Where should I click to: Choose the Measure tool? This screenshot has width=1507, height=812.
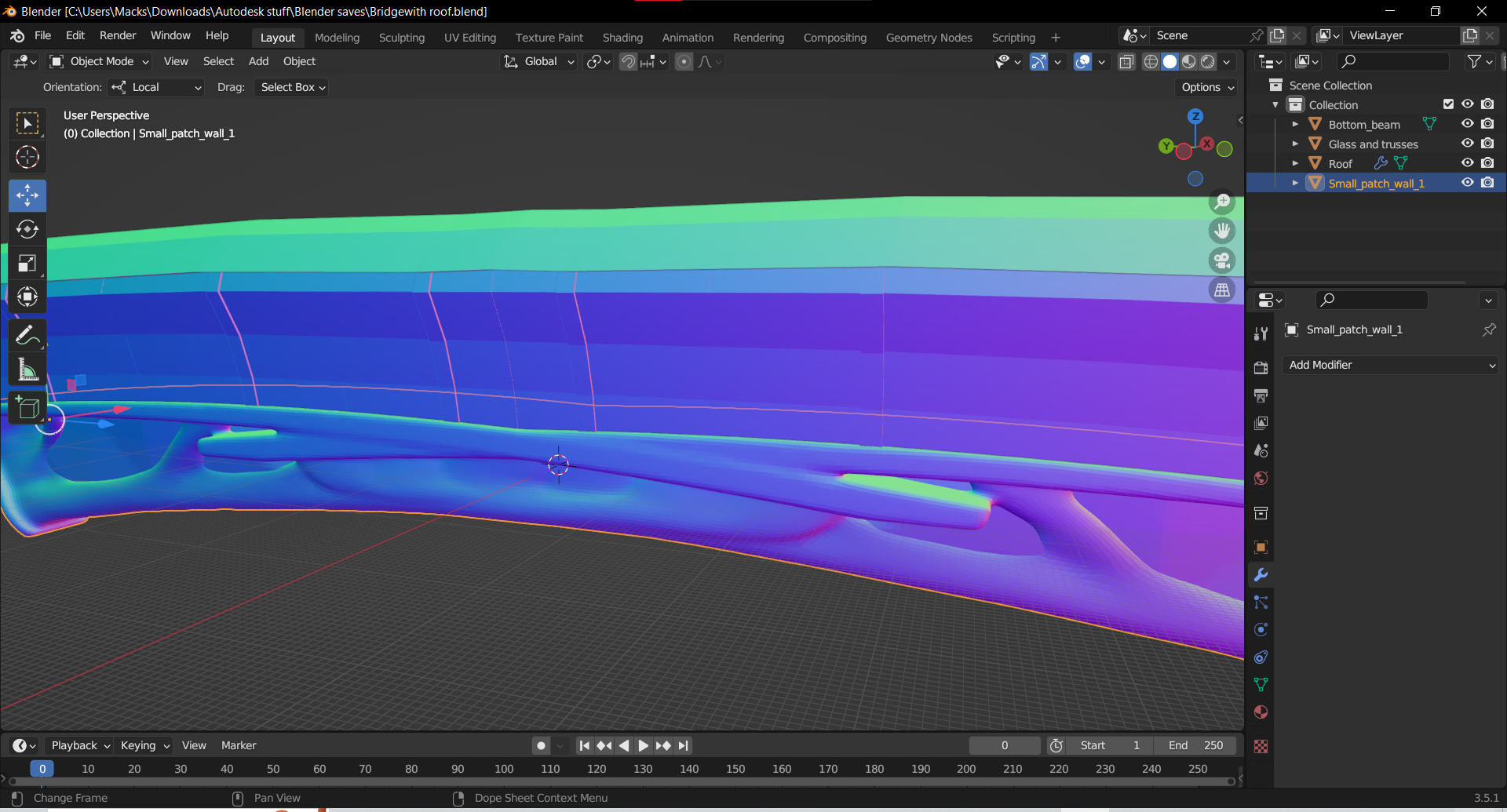point(27,369)
